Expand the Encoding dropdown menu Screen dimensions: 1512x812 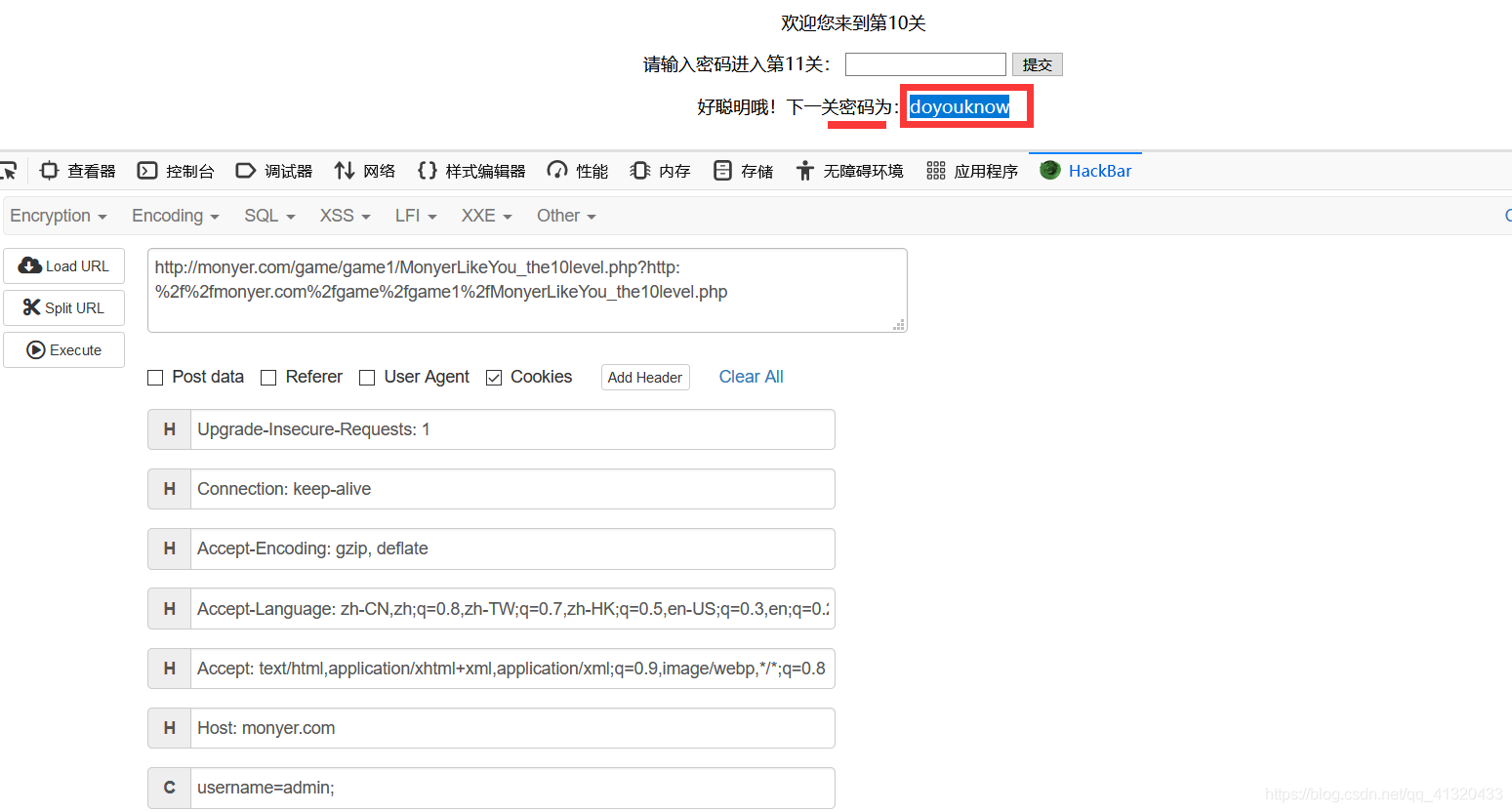176,216
